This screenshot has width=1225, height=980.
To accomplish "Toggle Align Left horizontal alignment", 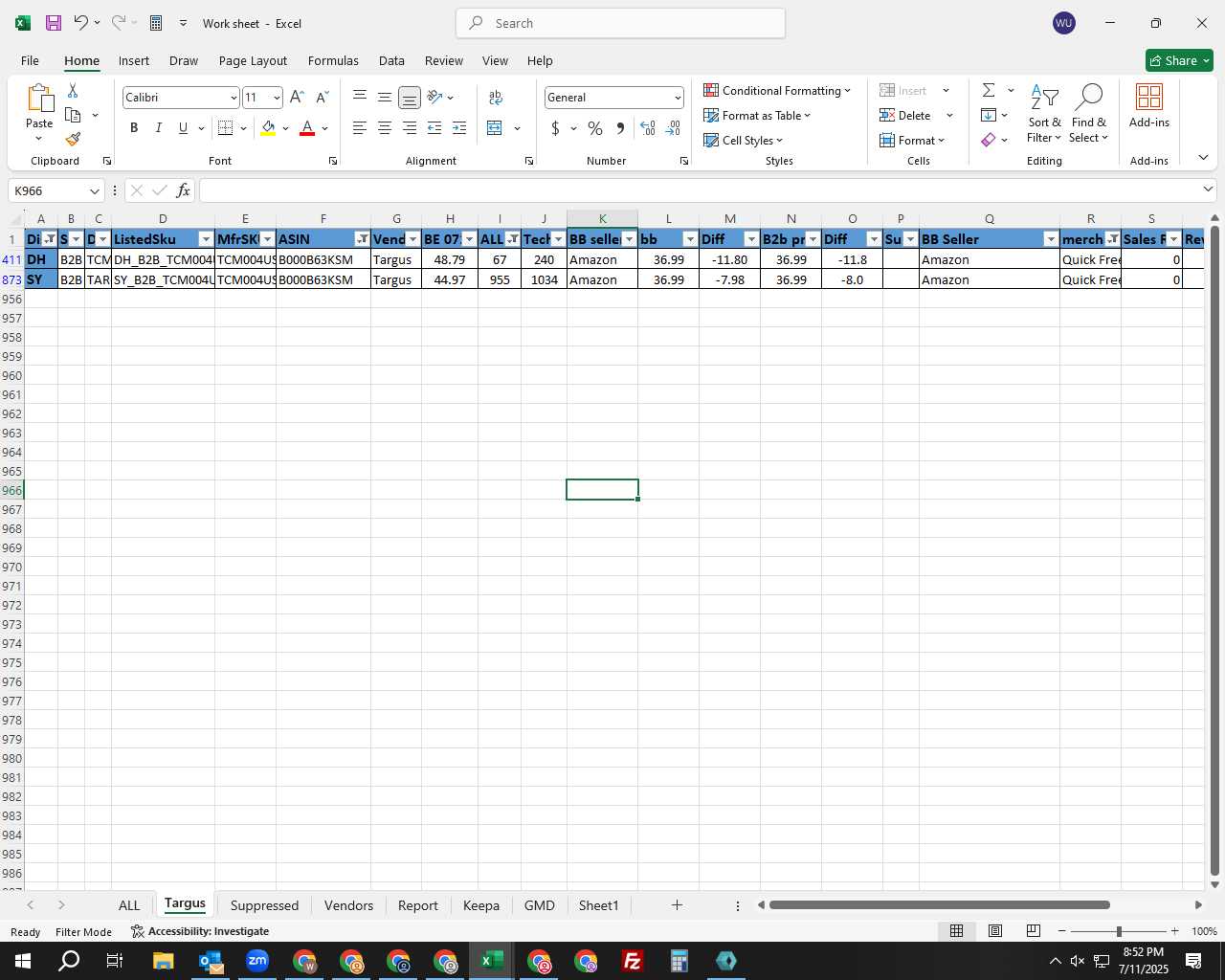I will pyautogui.click(x=360, y=128).
